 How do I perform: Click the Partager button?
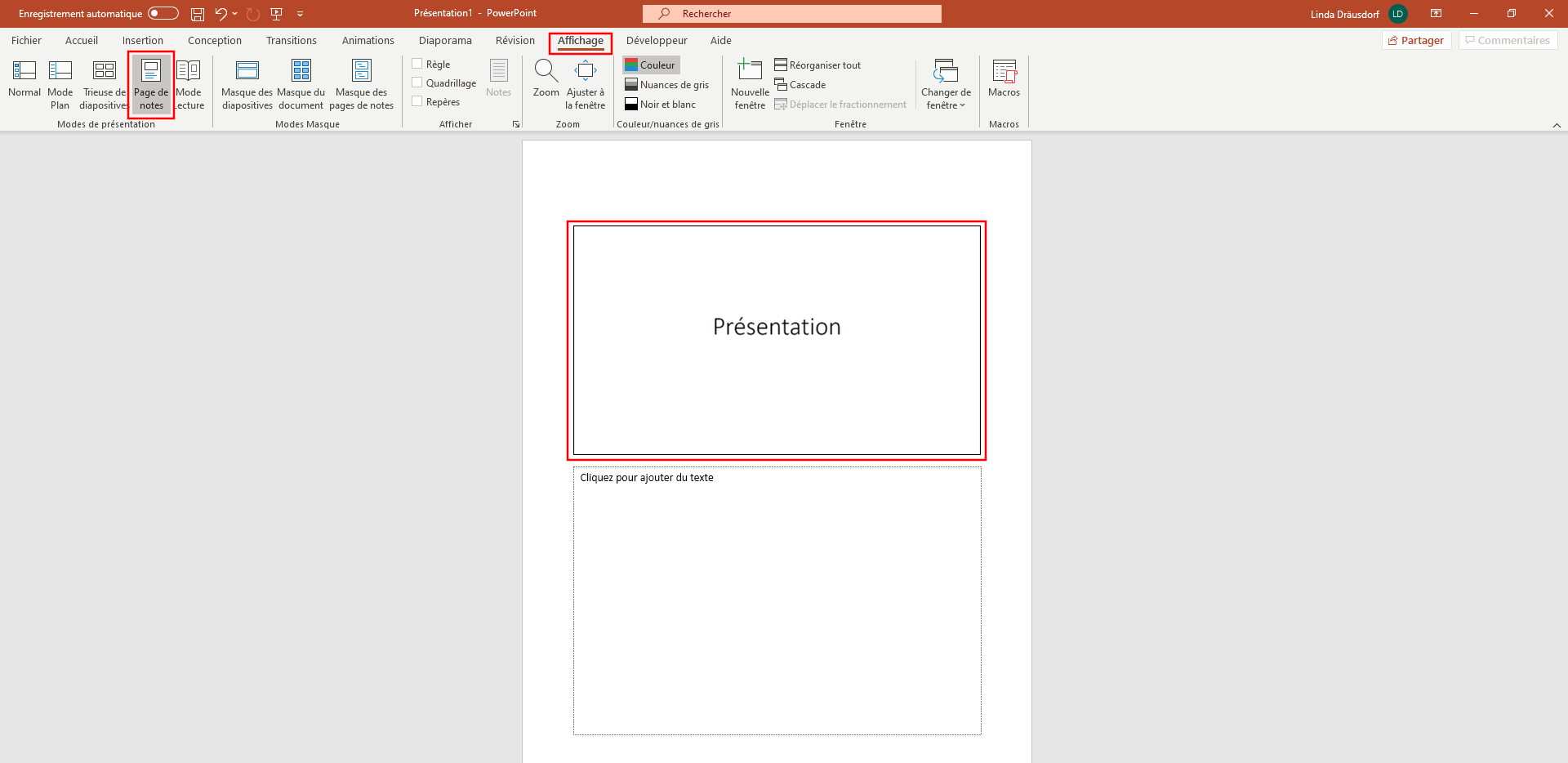1416,40
